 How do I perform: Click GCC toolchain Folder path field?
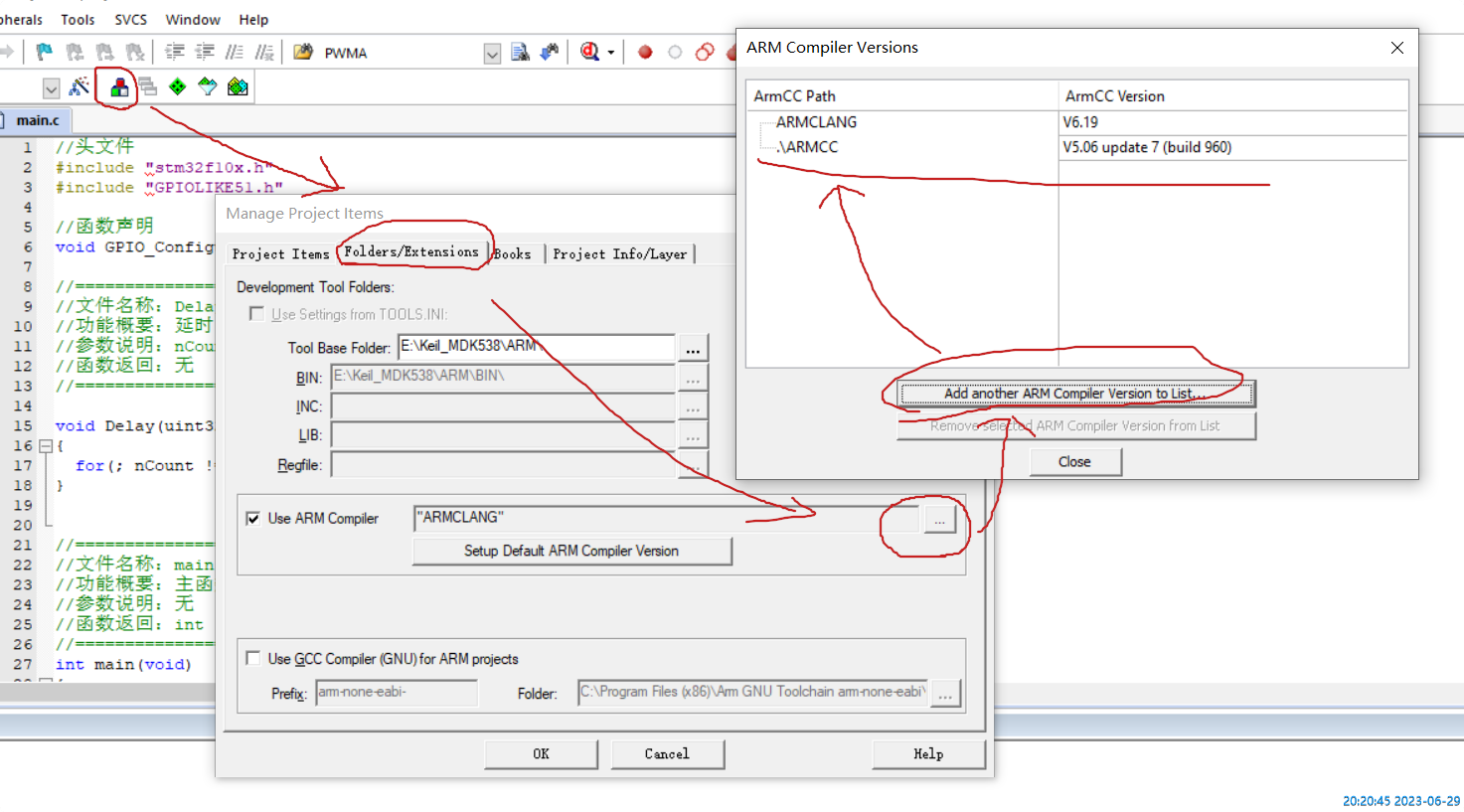753,693
